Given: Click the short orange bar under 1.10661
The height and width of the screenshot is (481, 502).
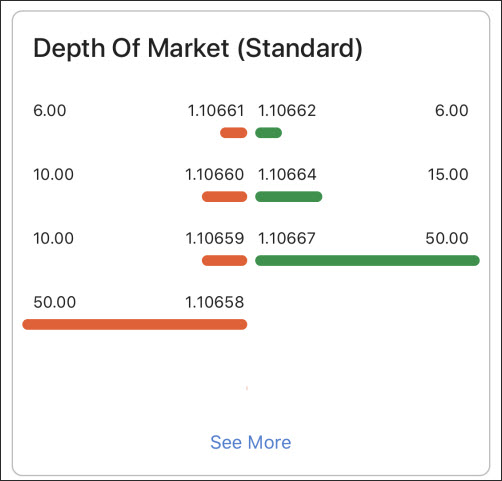Looking at the screenshot, I should [234, 133].
